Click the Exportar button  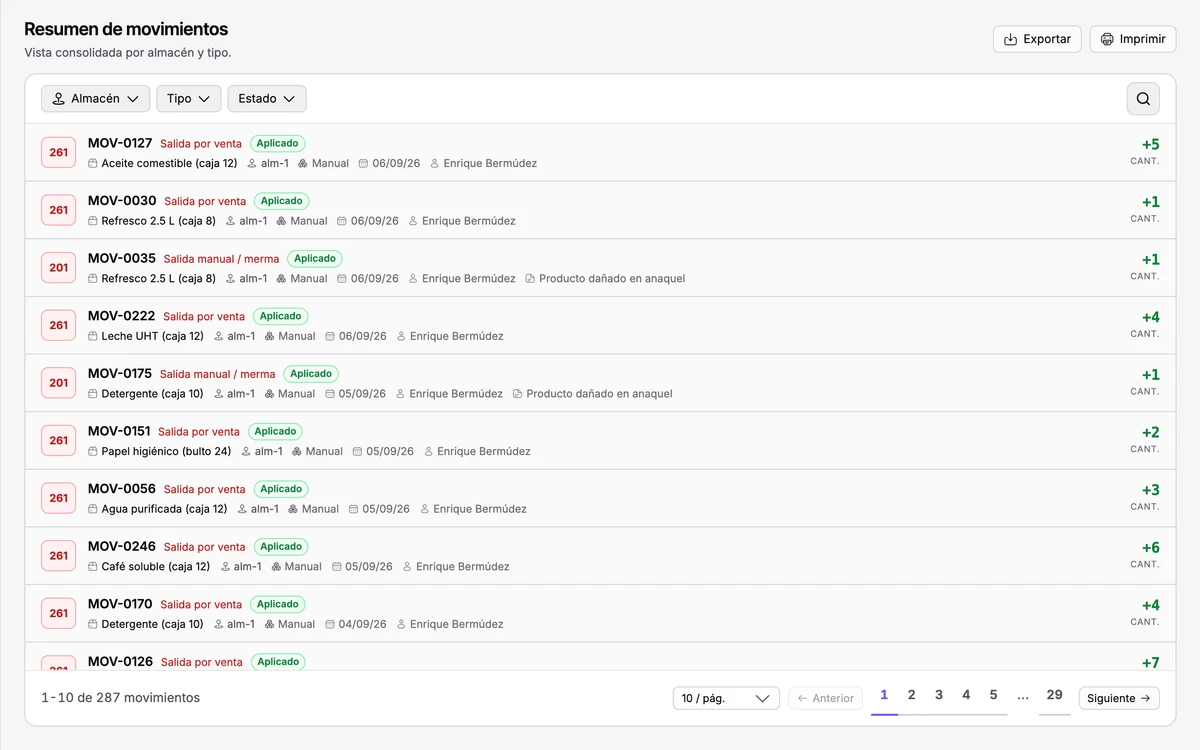(x=1037, y=39)
